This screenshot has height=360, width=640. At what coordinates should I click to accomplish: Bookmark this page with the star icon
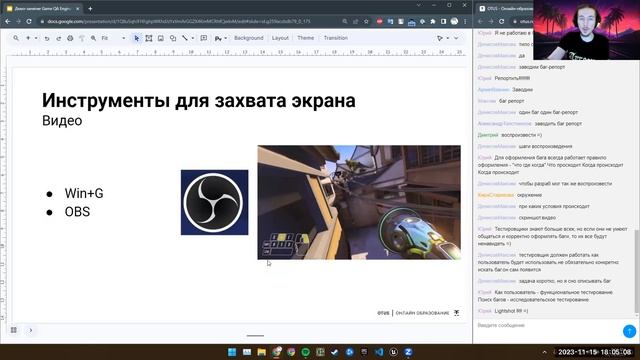click(366, 21)
